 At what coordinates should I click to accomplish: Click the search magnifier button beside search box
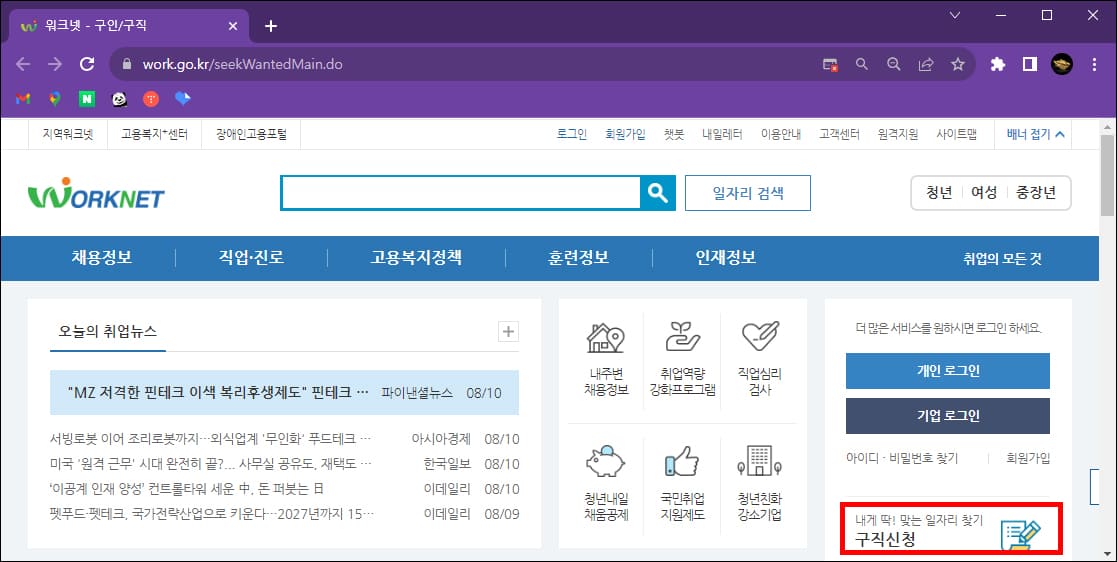click(658, 193)
